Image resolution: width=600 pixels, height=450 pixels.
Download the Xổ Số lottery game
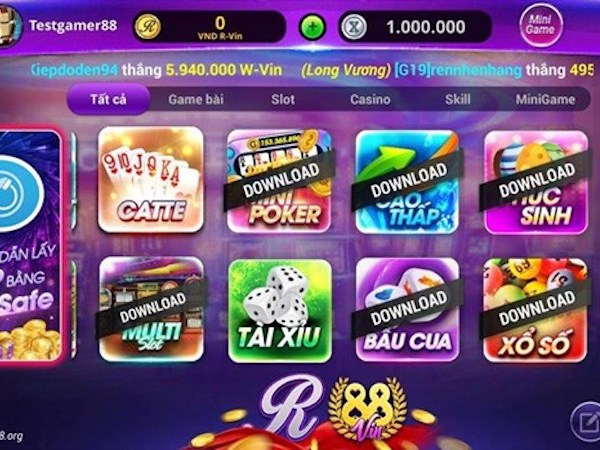click(x=536, y=310)
